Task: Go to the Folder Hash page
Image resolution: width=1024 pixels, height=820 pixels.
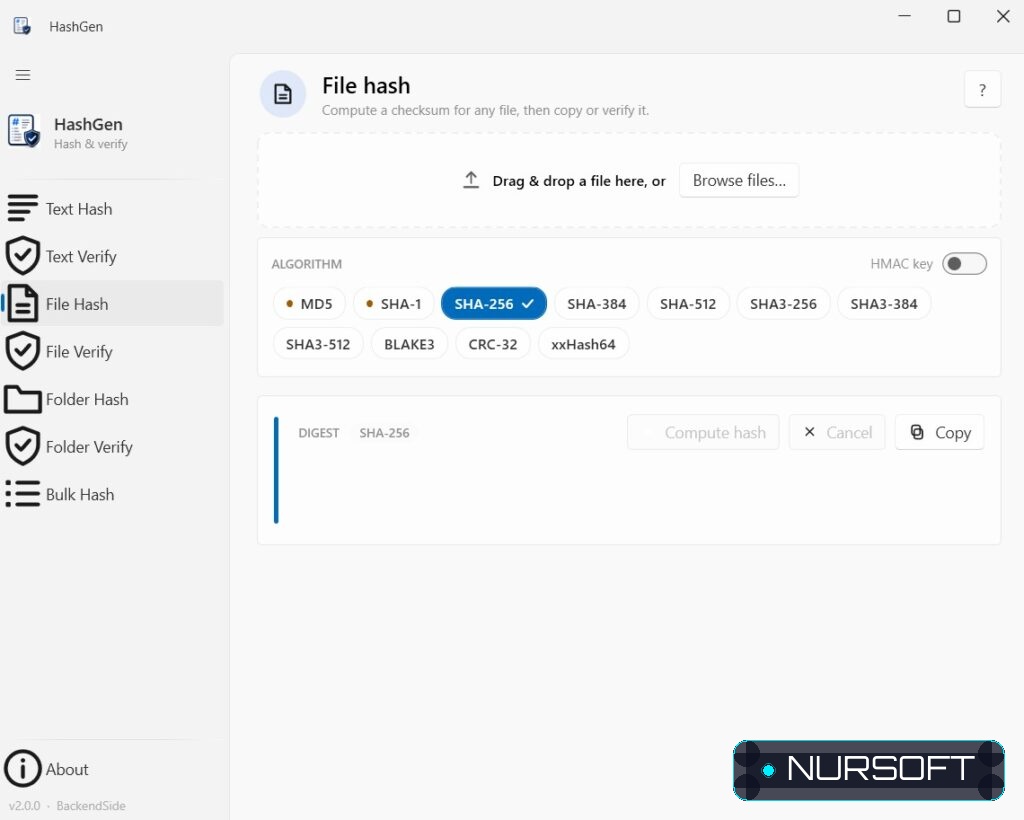Action: point(112,399)
